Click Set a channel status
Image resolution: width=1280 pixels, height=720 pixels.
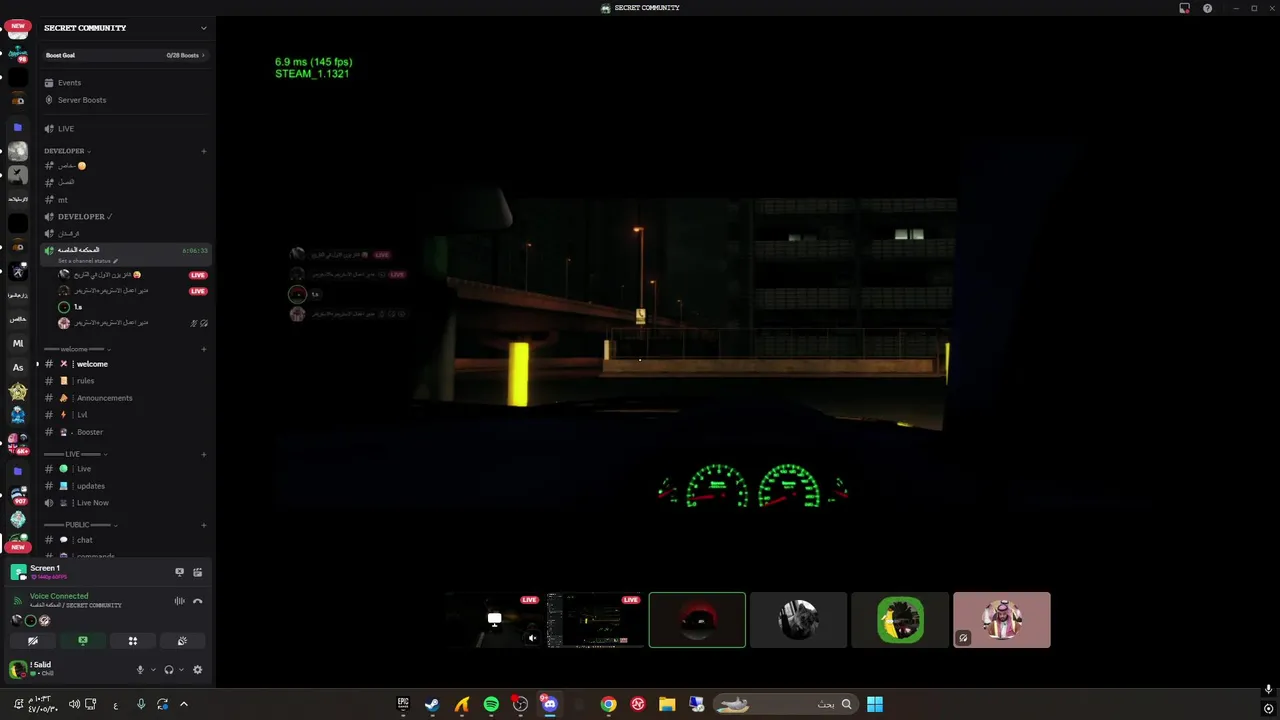88,261
